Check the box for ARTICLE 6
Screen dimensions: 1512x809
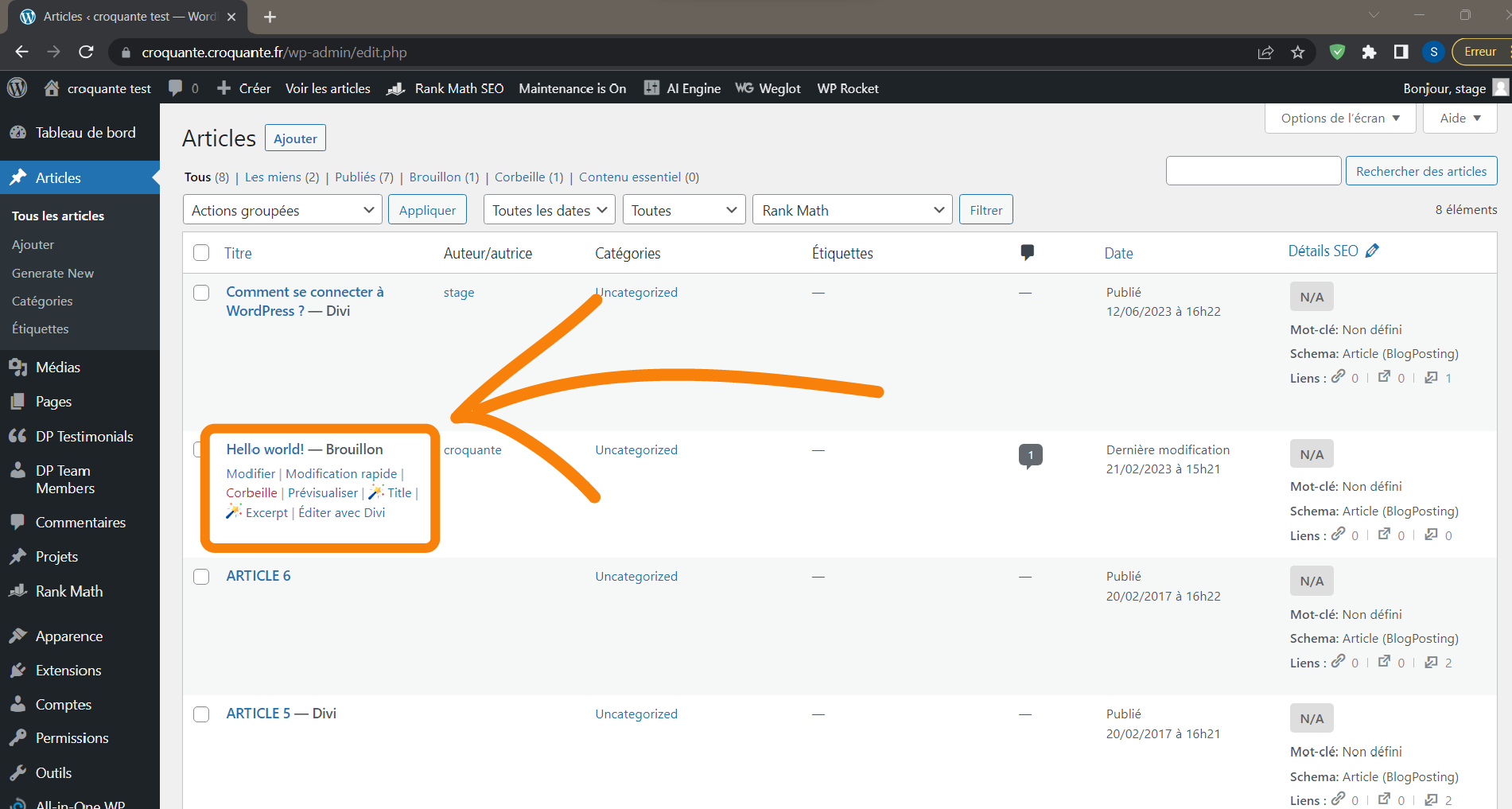pyautogui.click(x=201, y=577)
